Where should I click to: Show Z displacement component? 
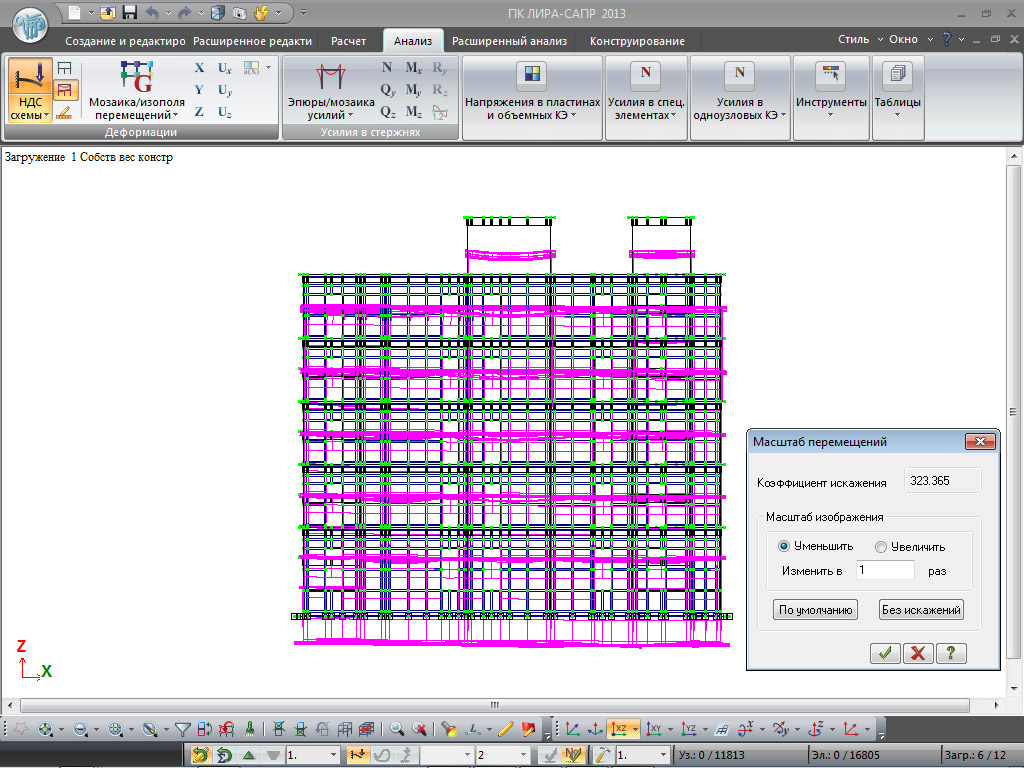[x=199, y=112]
